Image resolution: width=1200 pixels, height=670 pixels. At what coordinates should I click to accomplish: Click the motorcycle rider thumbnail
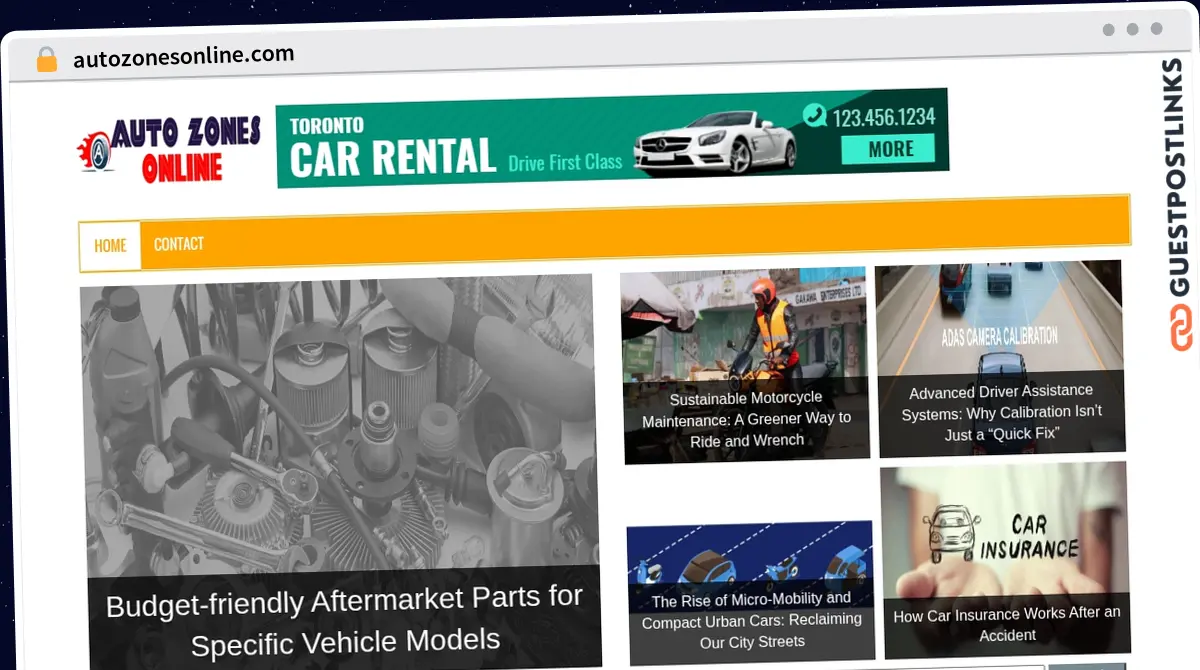tap(743, 325)
